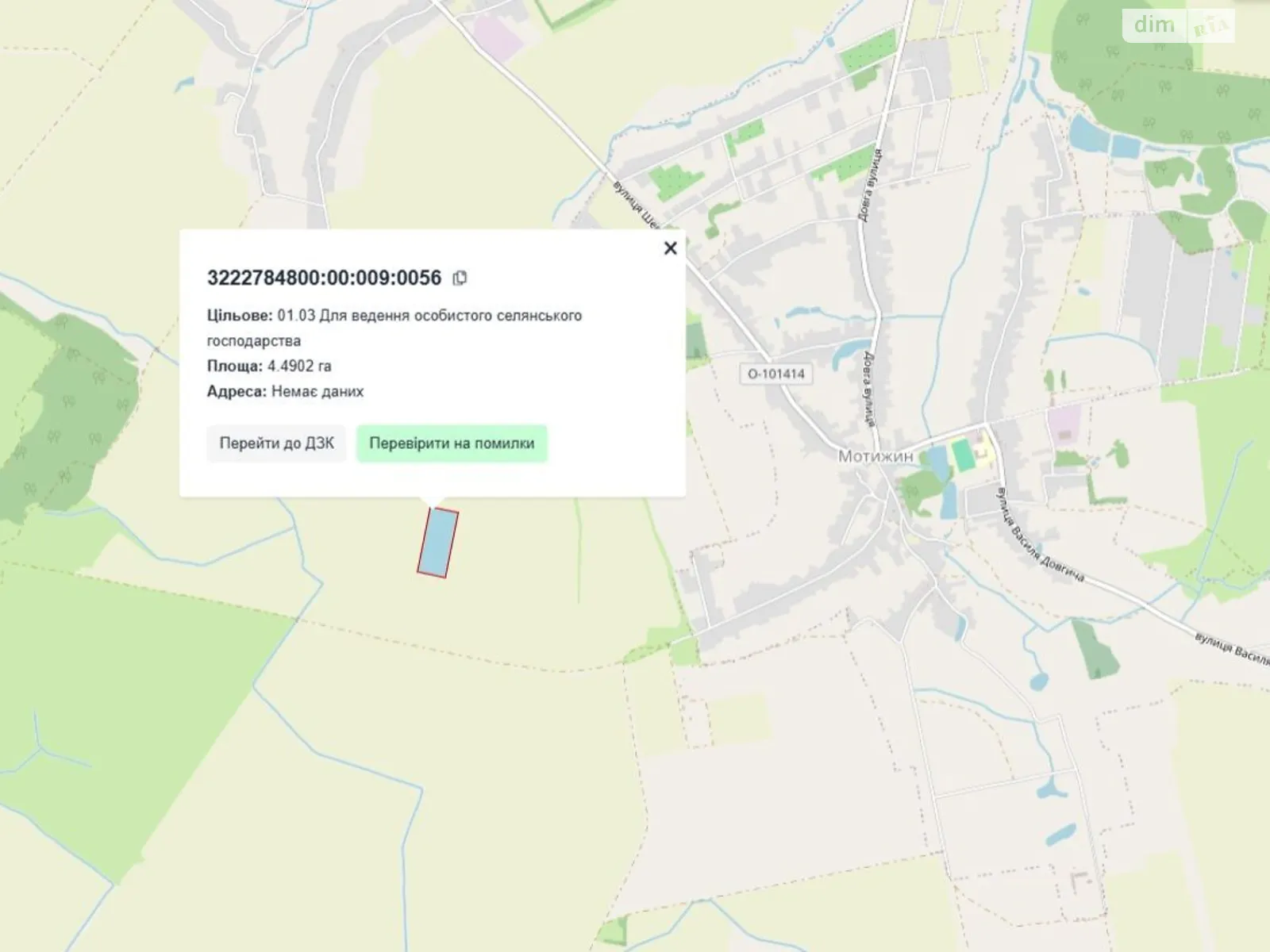Image resolution: width=1270 pixels, height=952 pixels.
Task: Click the 'Немає даних' address text
Action: click(x=317, y=391)
